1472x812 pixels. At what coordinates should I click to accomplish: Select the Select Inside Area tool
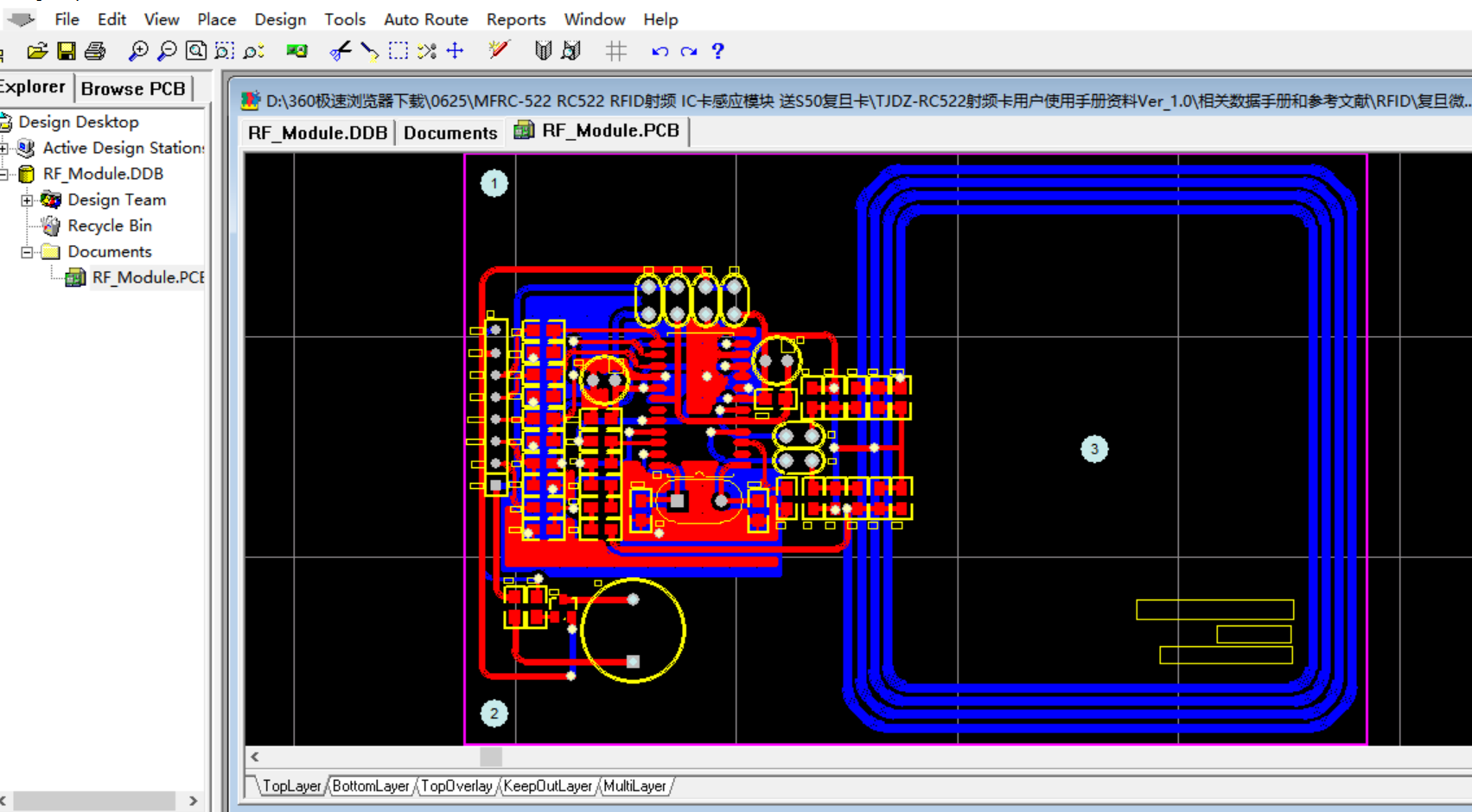(x=398, y=51)
